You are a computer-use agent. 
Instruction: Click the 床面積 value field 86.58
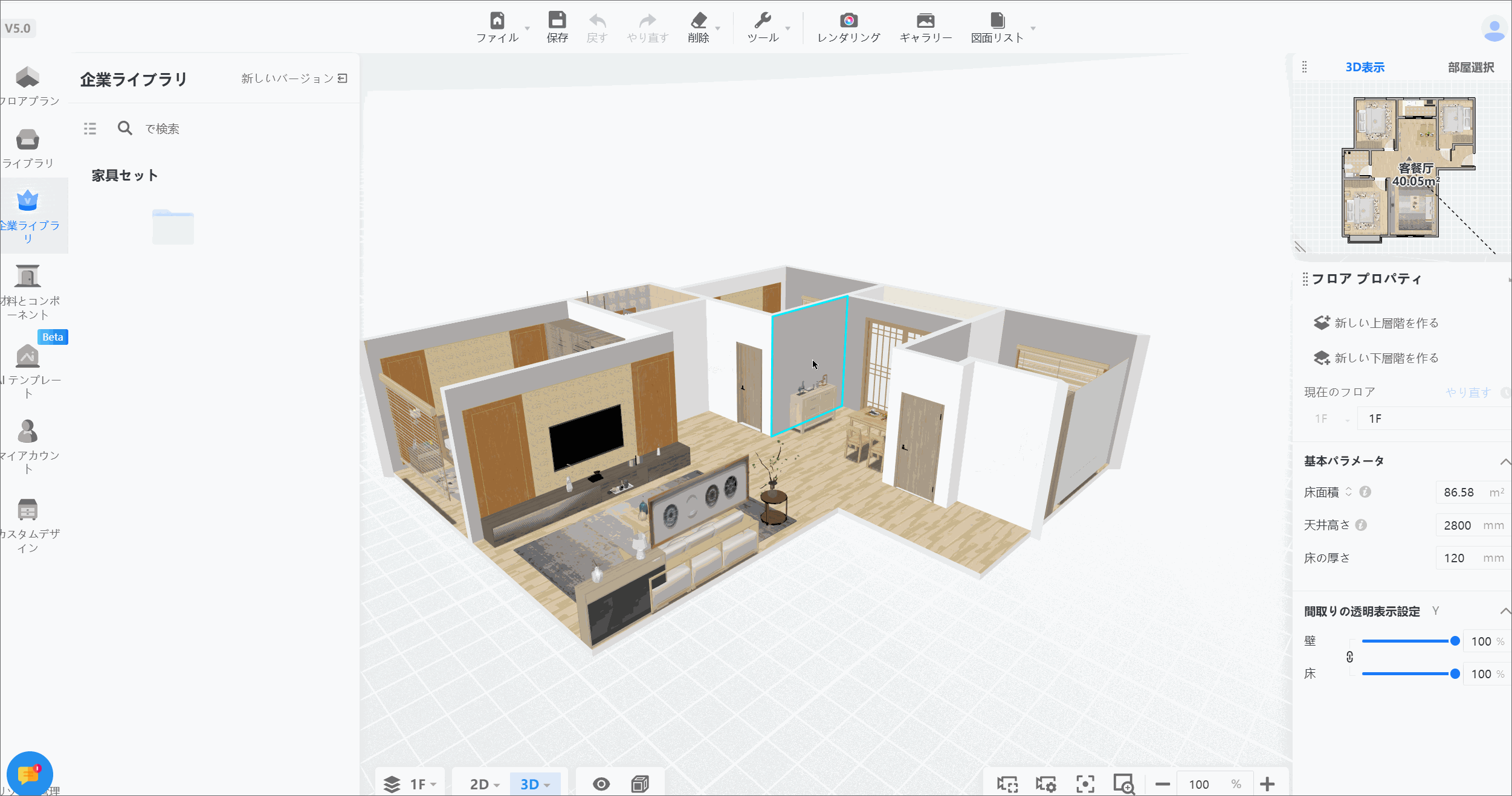tap(1473, 492)
